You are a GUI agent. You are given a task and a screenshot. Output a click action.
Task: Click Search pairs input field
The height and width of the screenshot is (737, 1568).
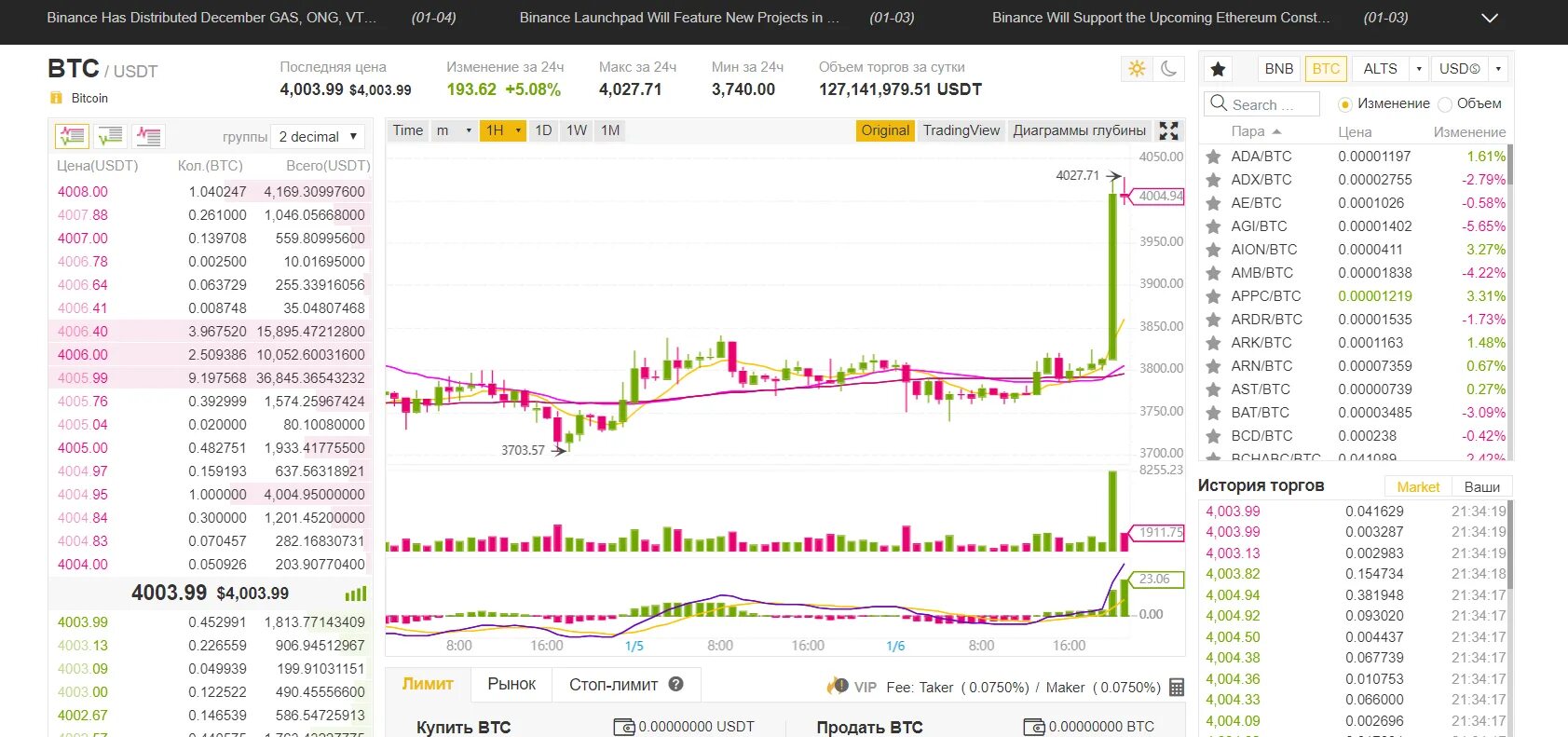point(1262,103)
